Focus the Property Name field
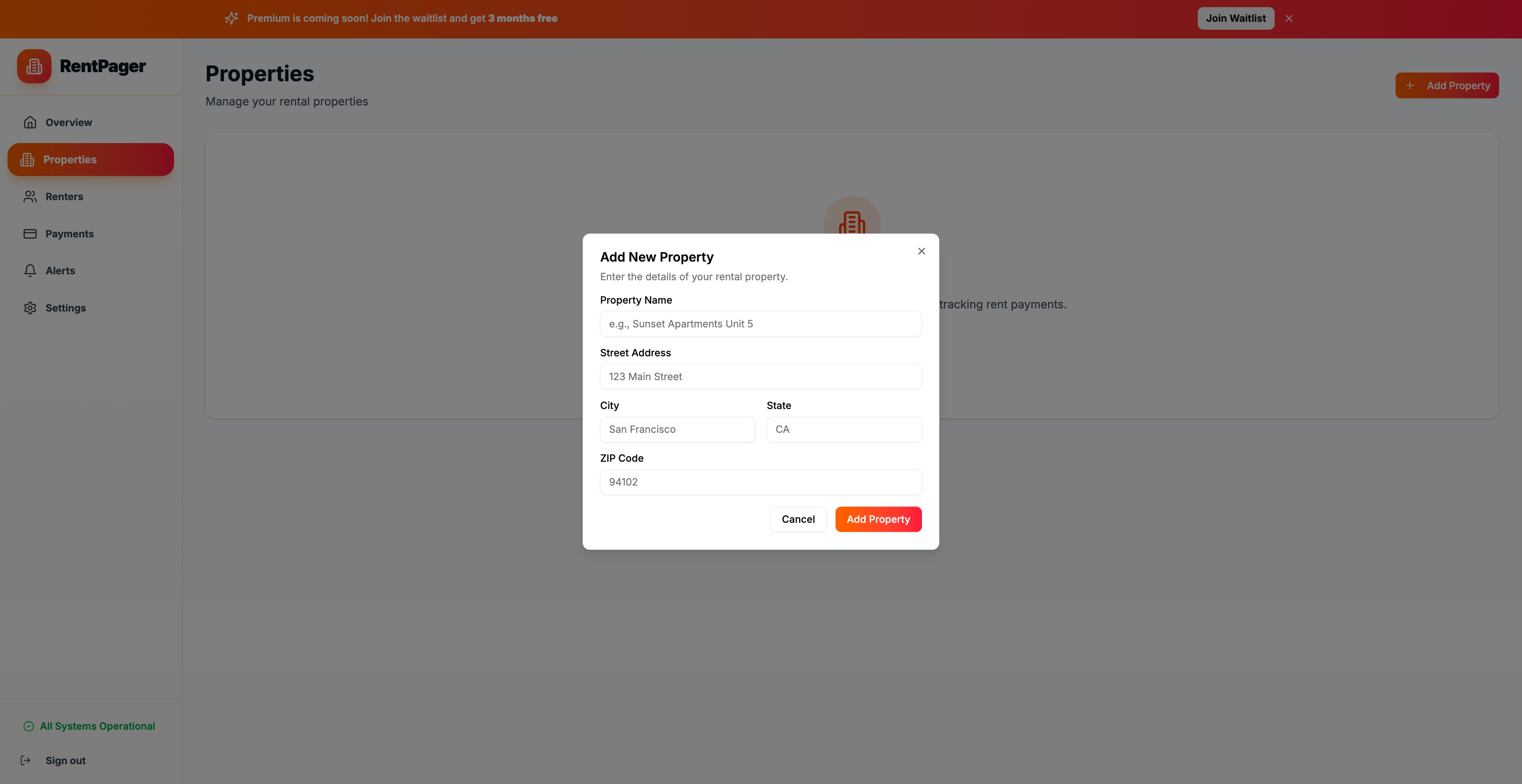The height and width of the screenshot is (784, 1522). pyautogui.click(x=761, y=324)
